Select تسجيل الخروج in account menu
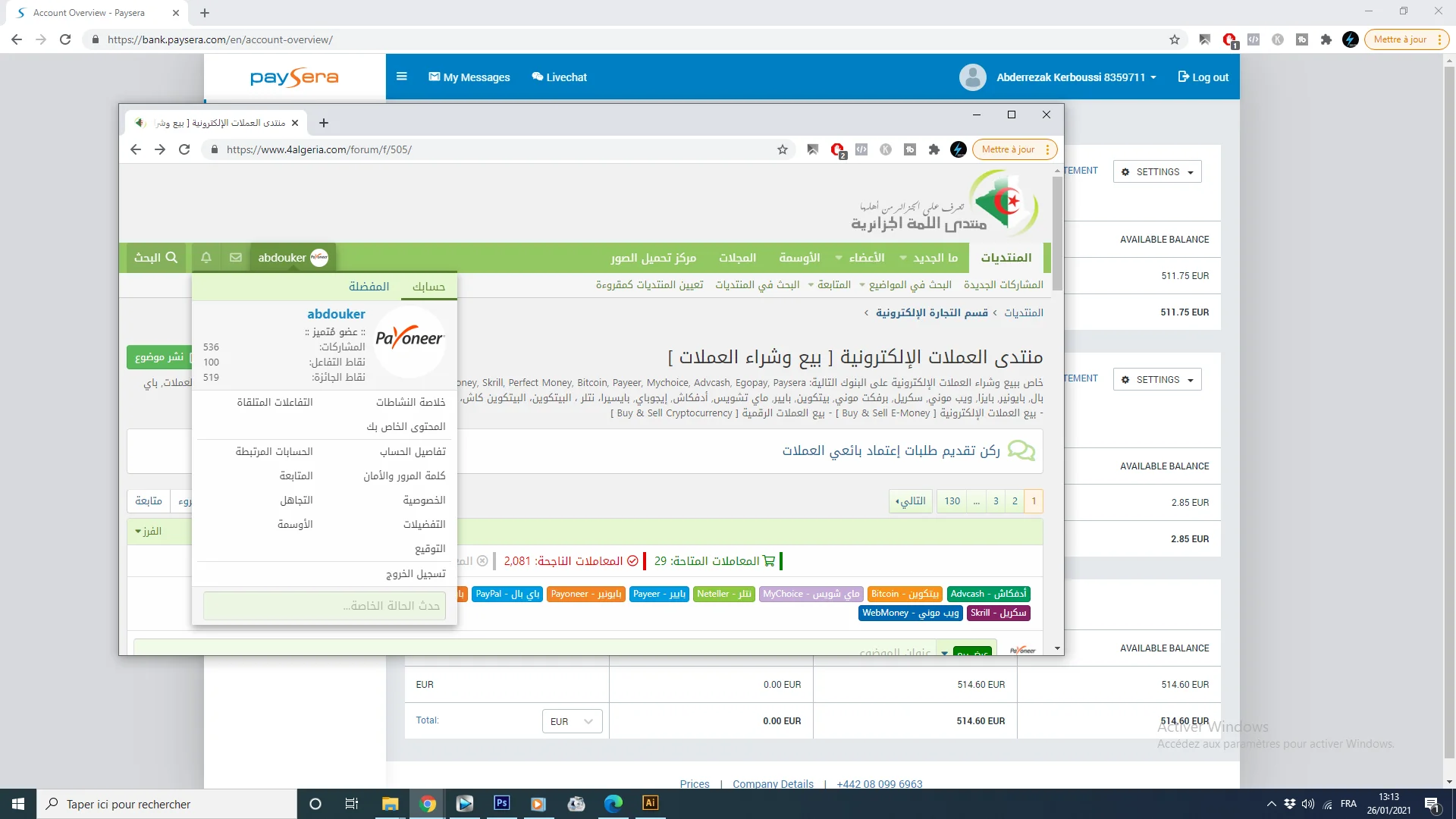Image resolution: width=1456 pixels, height=819 pixels. (x=416, y=574)
